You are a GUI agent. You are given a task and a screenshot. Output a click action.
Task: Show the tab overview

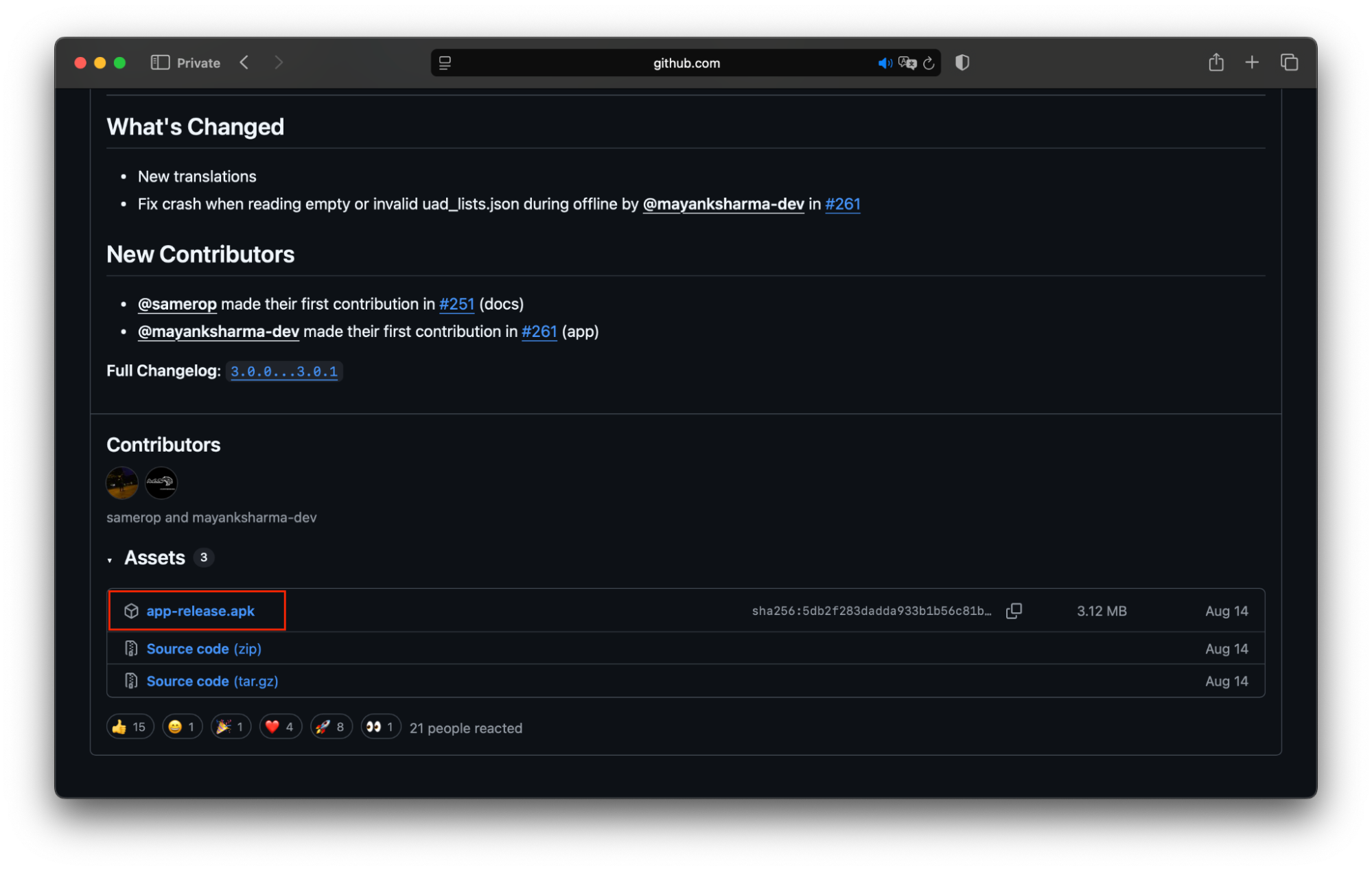coord(1289,62)
